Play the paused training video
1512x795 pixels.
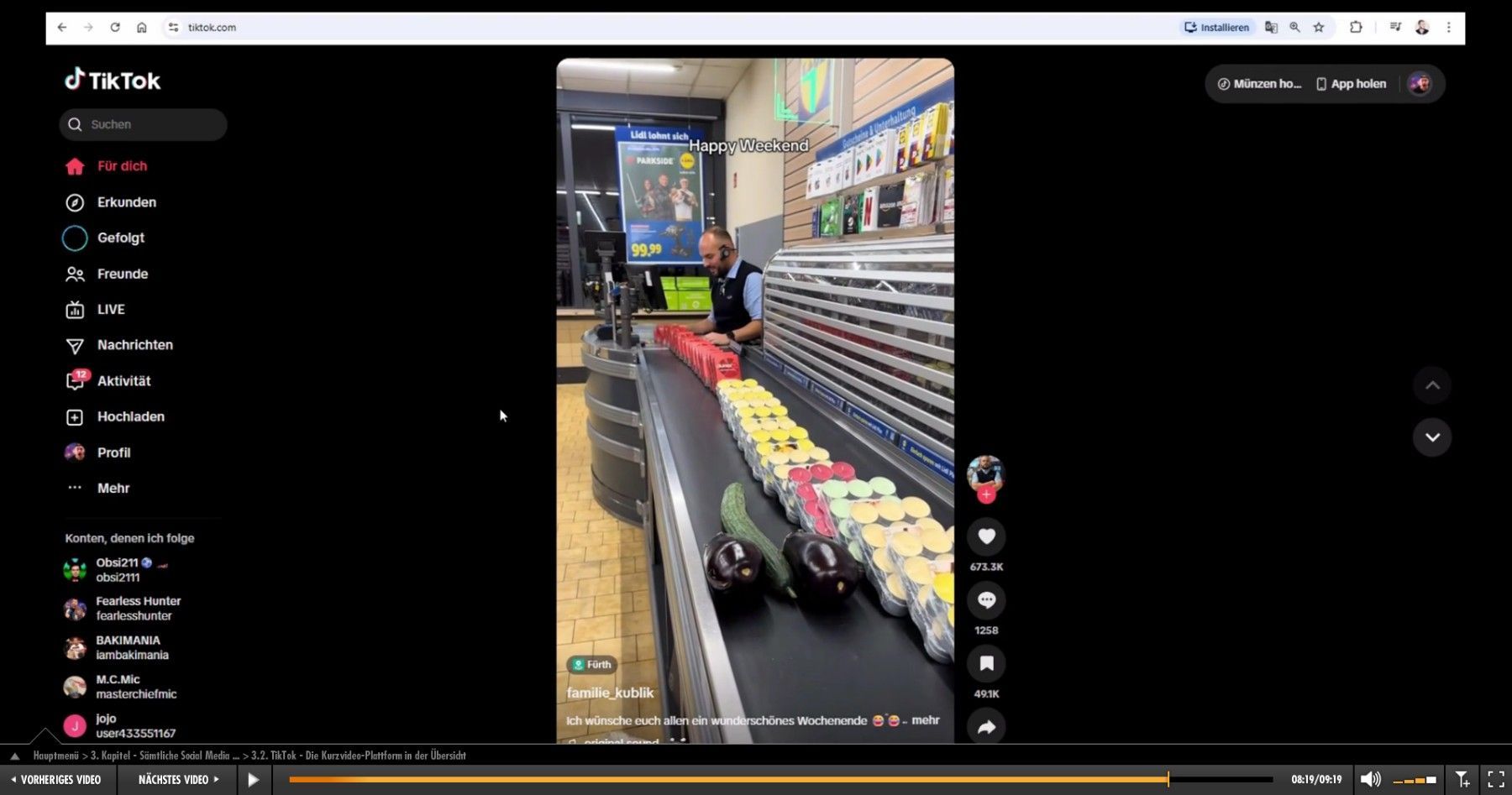pyautogui.click(x=253, y=780)
